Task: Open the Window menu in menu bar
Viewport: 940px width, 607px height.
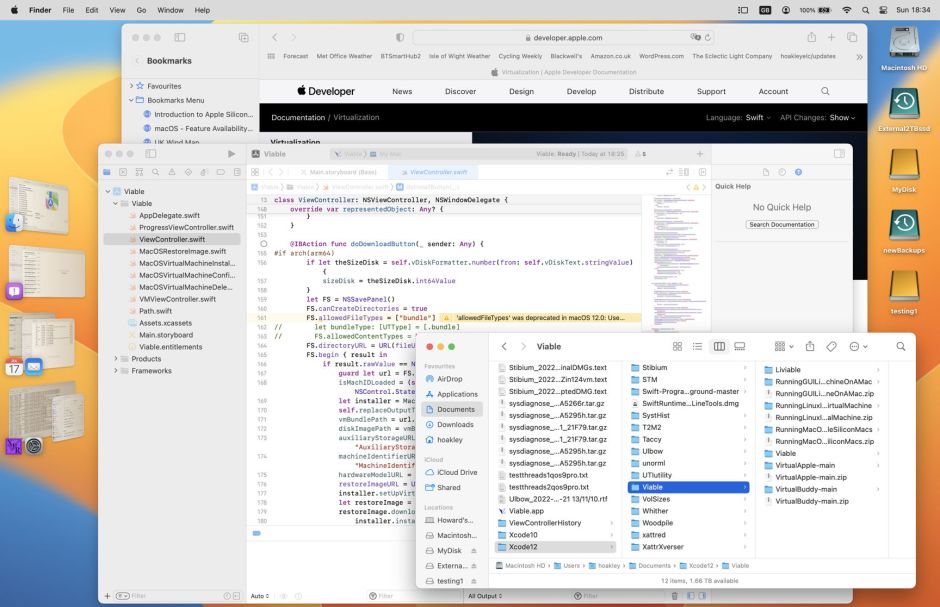Action: pos(170,10)
